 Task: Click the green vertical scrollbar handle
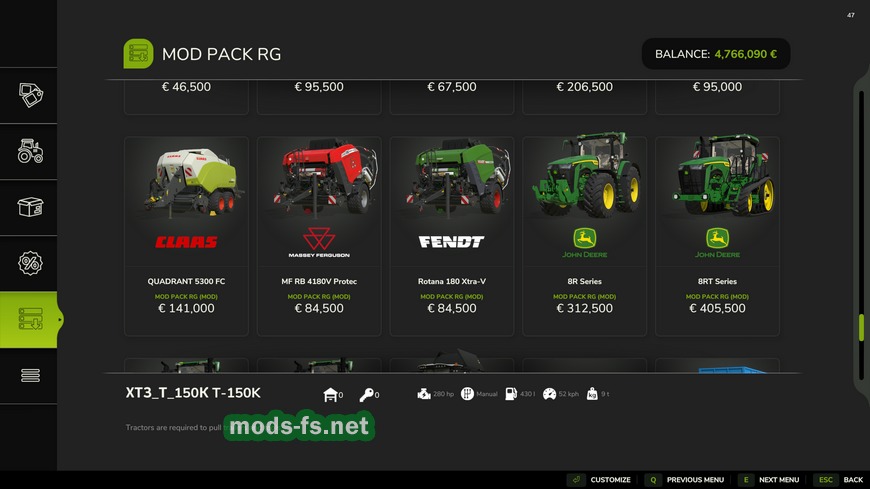tap(861, 327)
